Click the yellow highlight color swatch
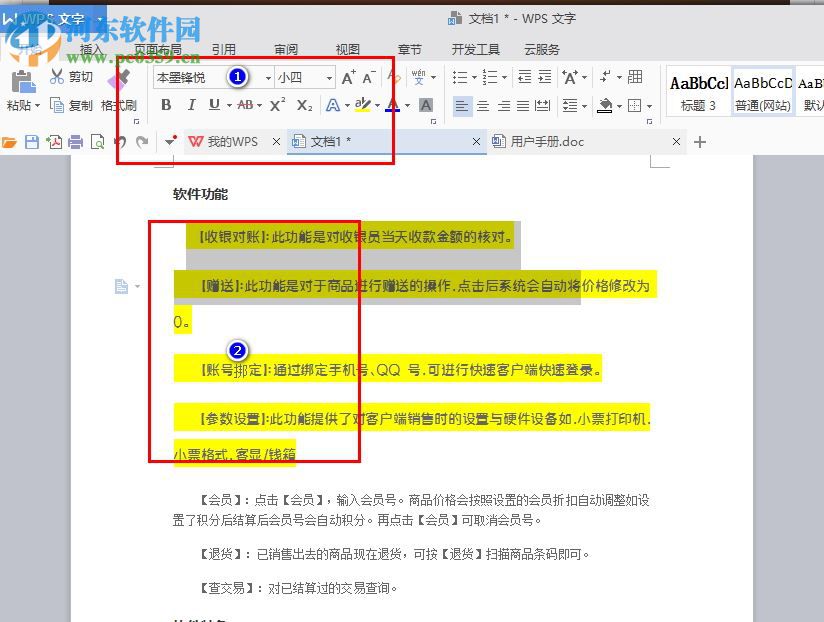The height and width of the screenshot is (622, 824). tap(363, 105)
